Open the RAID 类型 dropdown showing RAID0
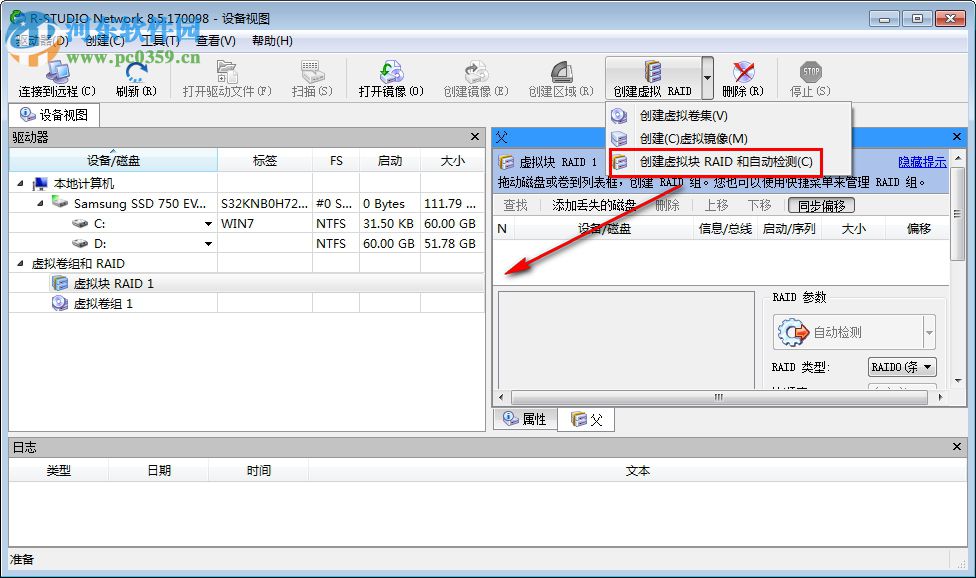 (x=902, y=367)
